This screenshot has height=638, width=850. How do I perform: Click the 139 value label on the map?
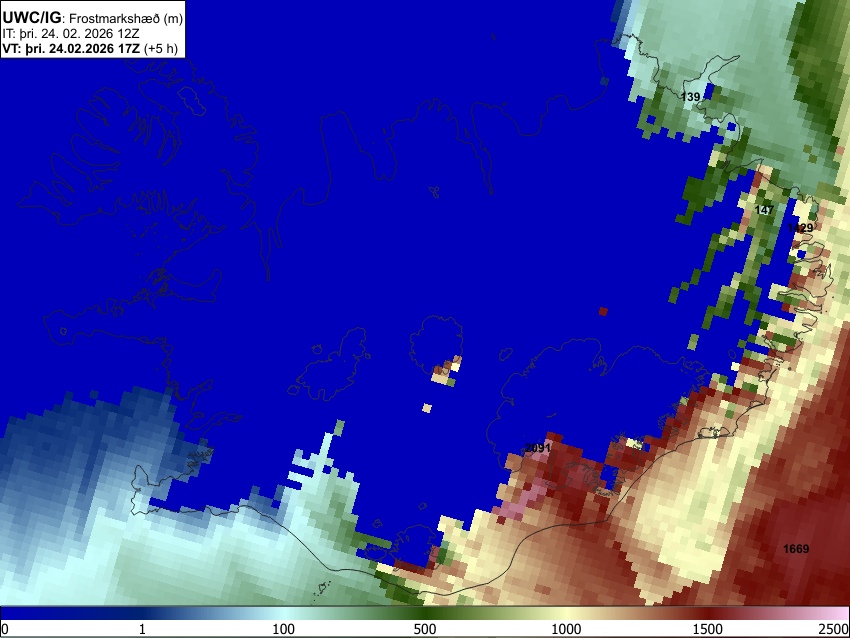(x=690, y=96)
